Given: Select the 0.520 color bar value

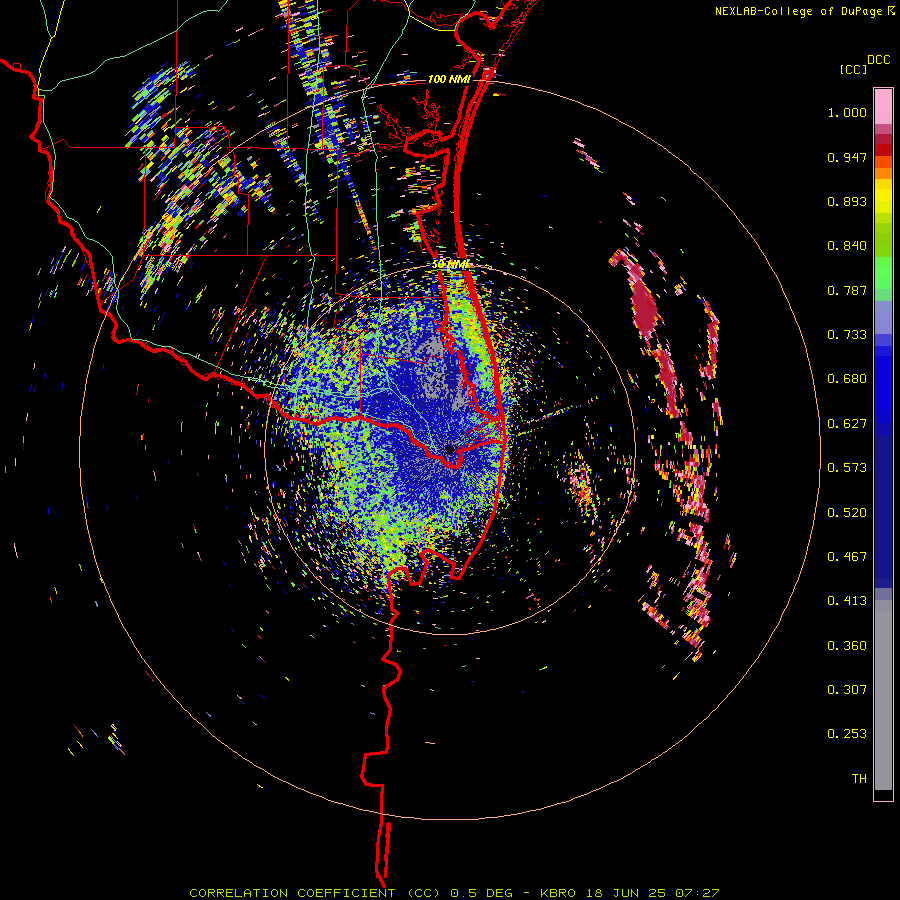Looking at the screenshot, I should 847,513.
